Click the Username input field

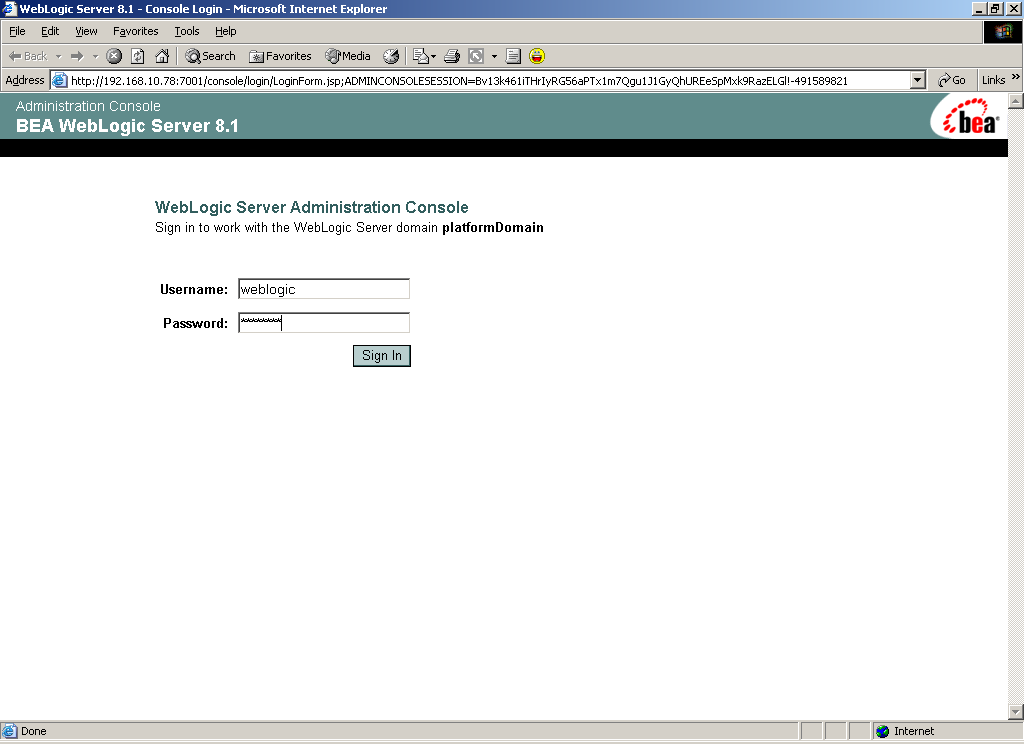click(x=324, y=289)
